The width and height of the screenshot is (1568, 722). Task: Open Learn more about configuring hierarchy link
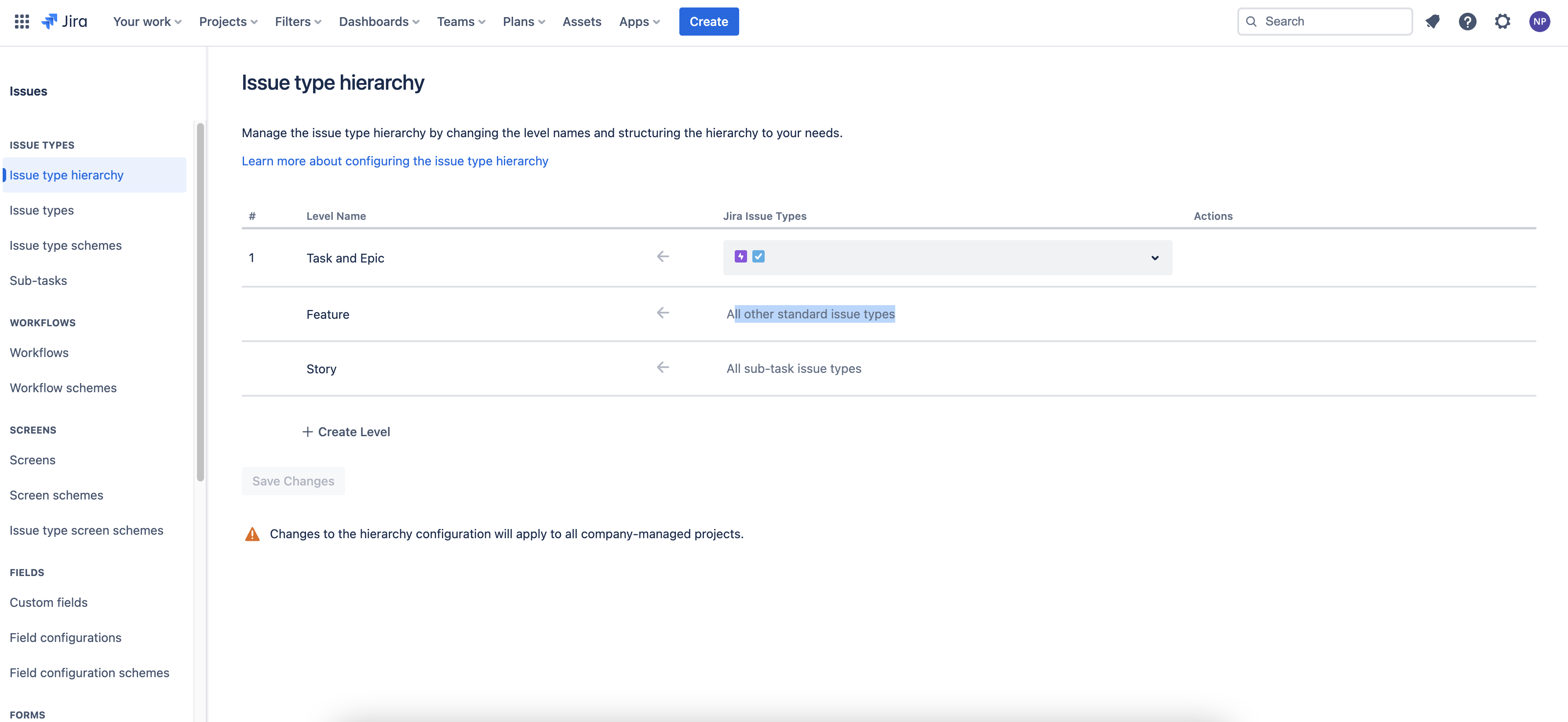(394, 161)
